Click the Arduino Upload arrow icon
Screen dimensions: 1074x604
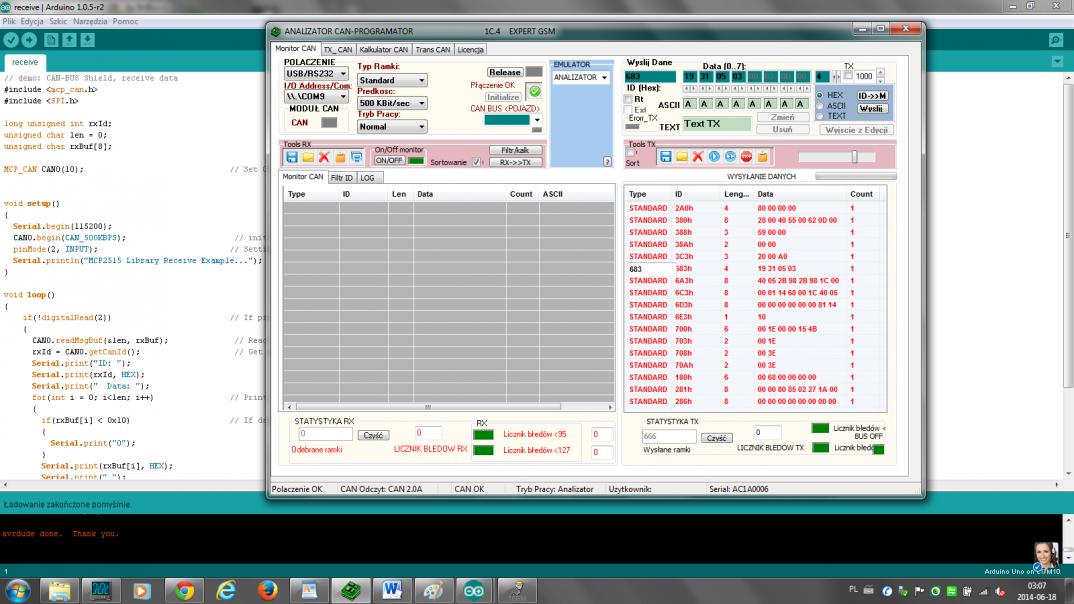[30, 40]
